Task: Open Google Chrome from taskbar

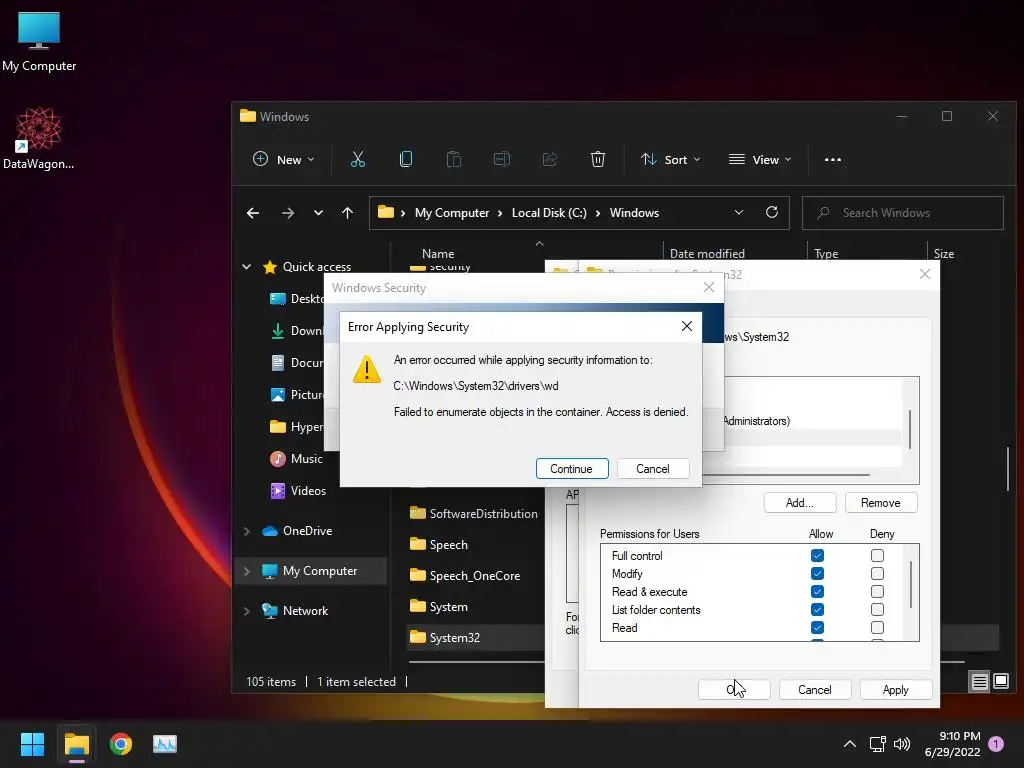Action: point(121,744)
